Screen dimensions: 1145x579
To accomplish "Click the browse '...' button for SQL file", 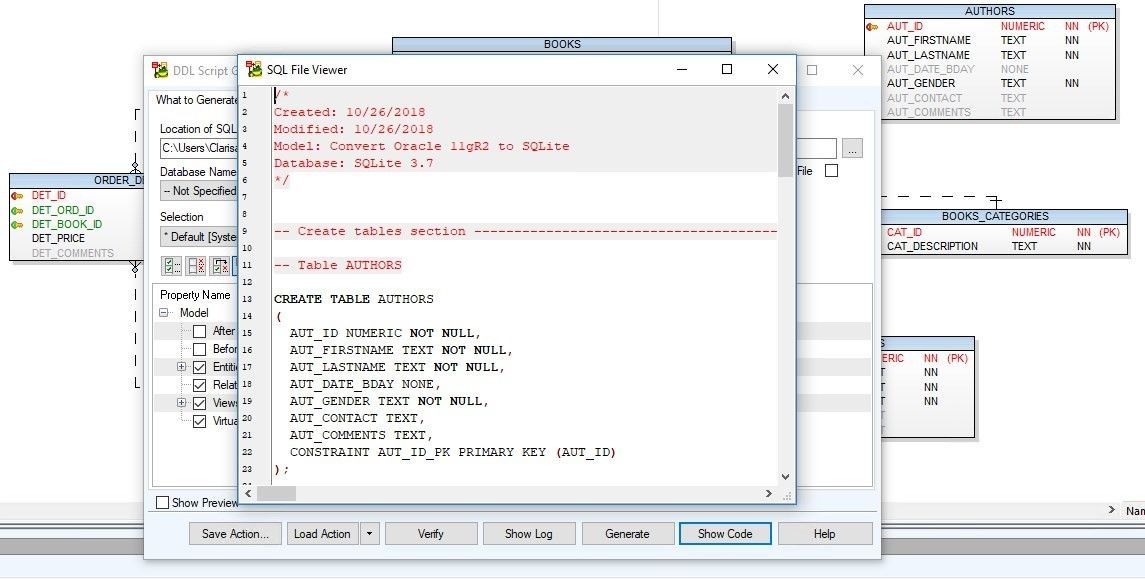I will coord(852,148).
